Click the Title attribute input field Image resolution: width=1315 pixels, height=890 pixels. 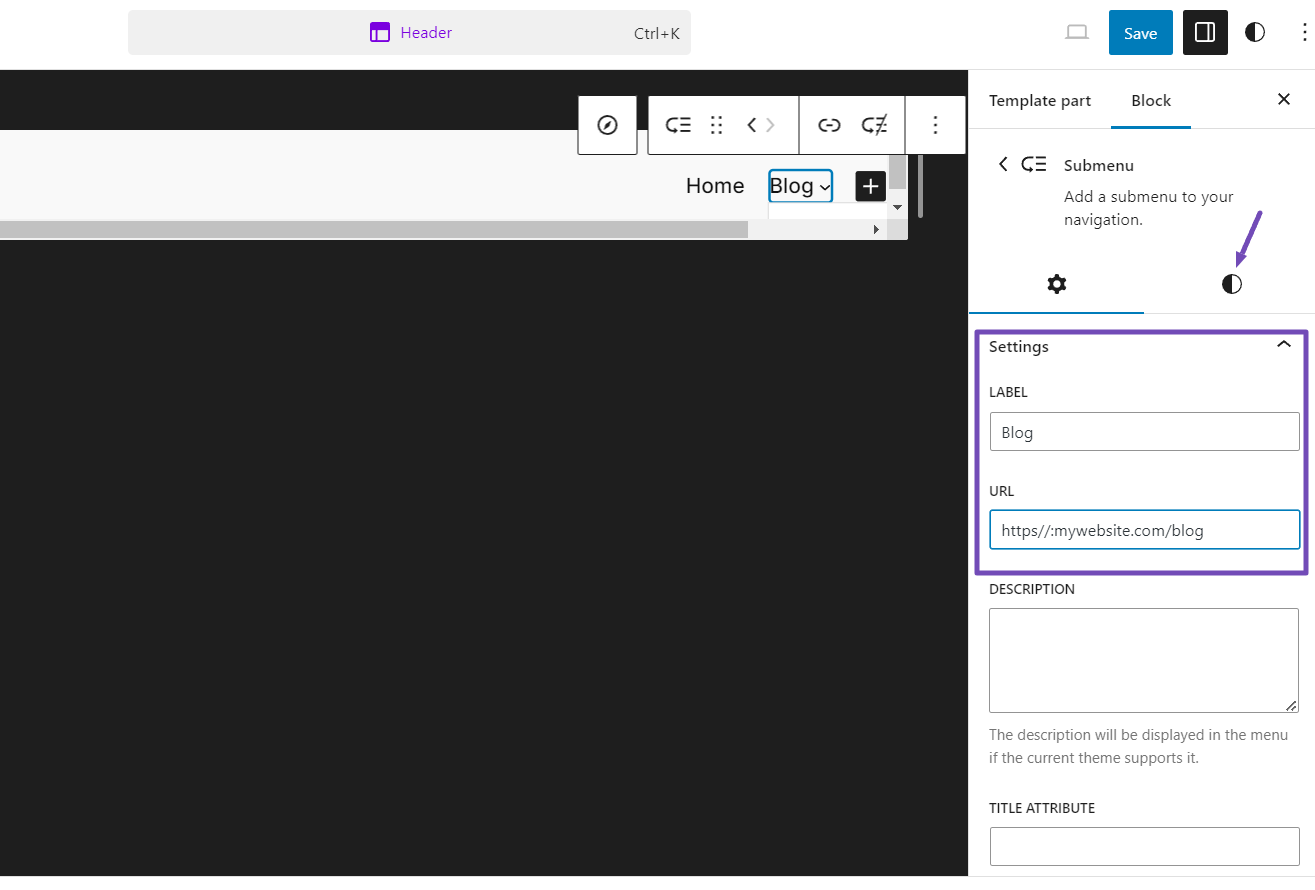1144,846
